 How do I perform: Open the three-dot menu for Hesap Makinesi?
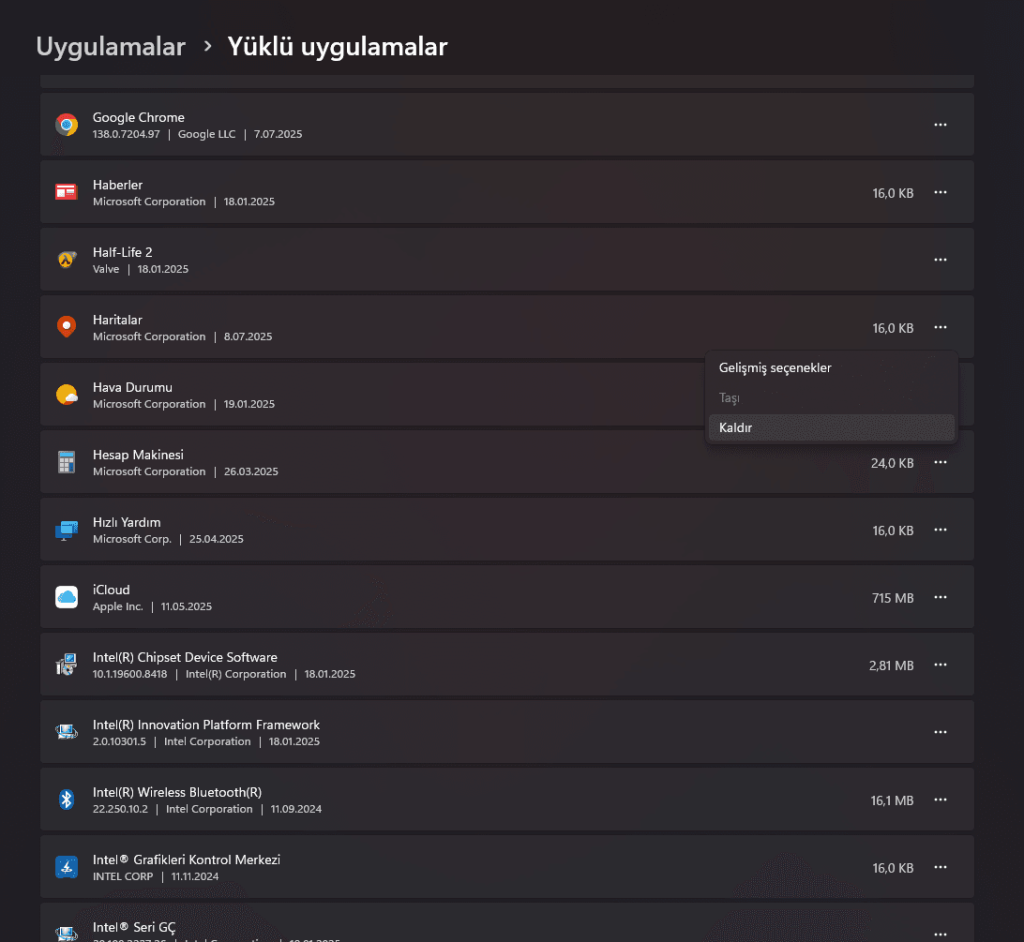pyautogui.click(x=940, y=463)
